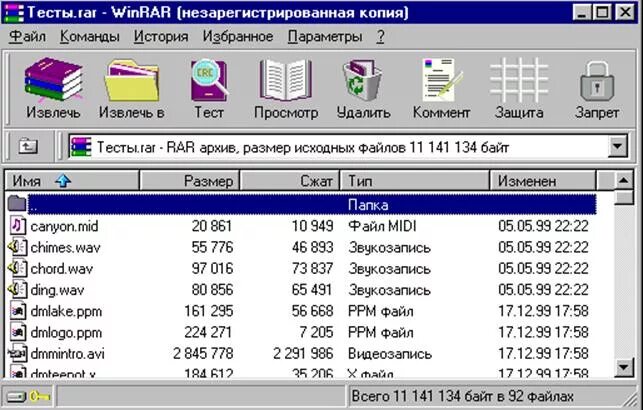Click the Файл MIDI type cell
643x410 pixels.
pyautogui.click(x=382, y=226)
